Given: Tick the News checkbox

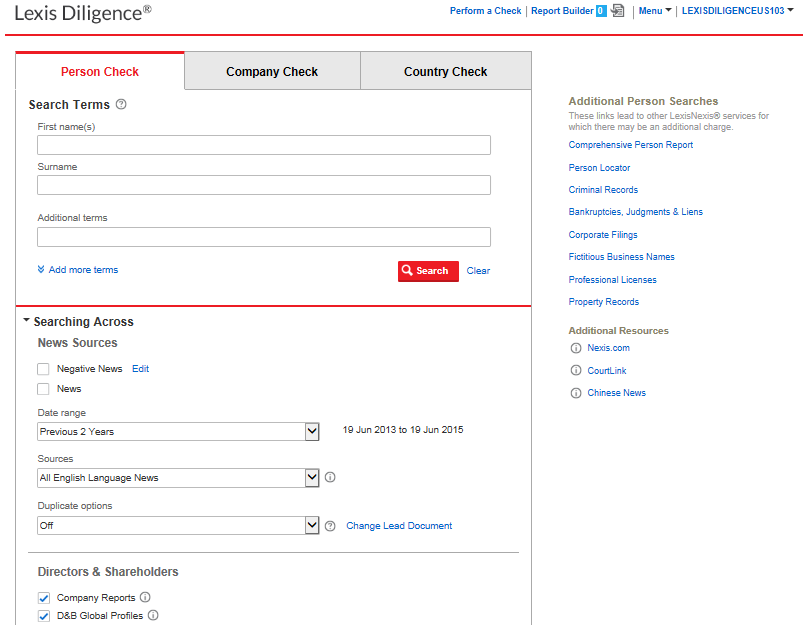Looking at the screenshot, I should click(x=43, y=389).
